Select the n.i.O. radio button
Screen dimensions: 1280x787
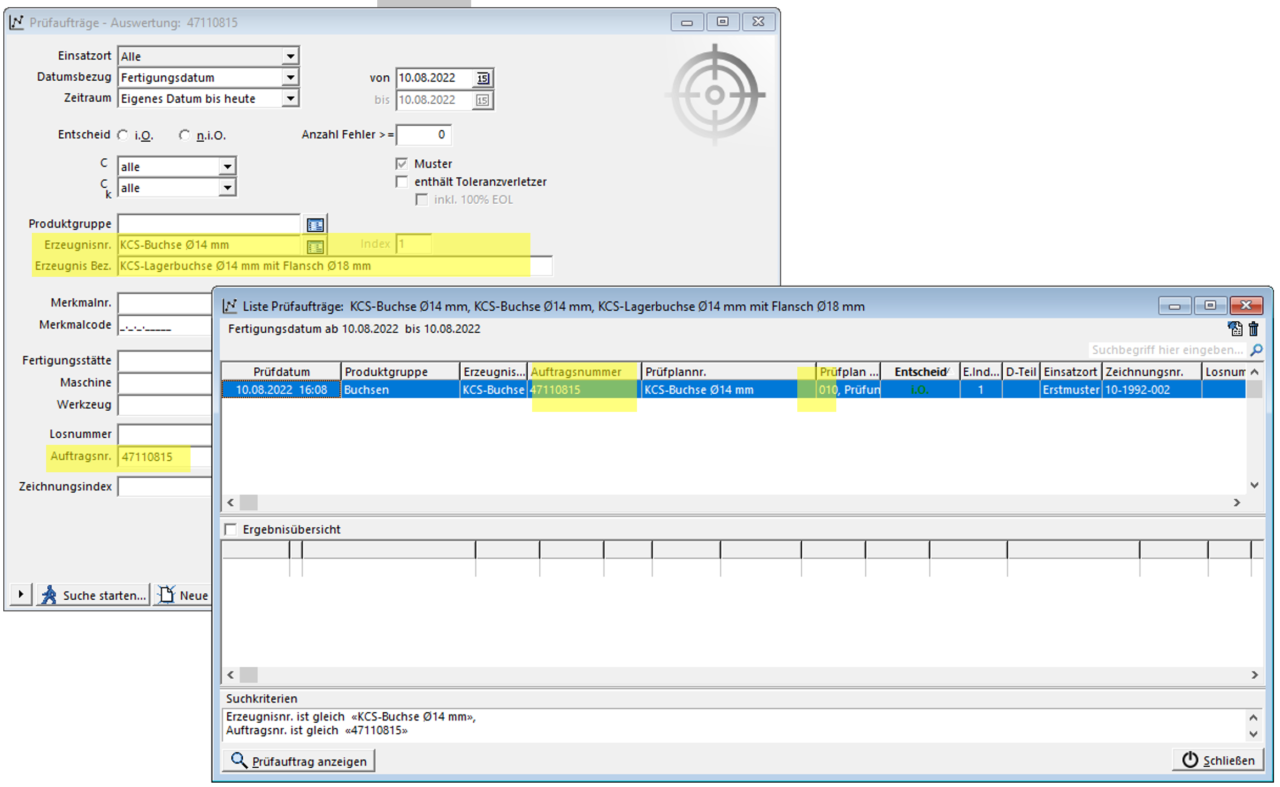pyautogui.click(x=185, y=135)
